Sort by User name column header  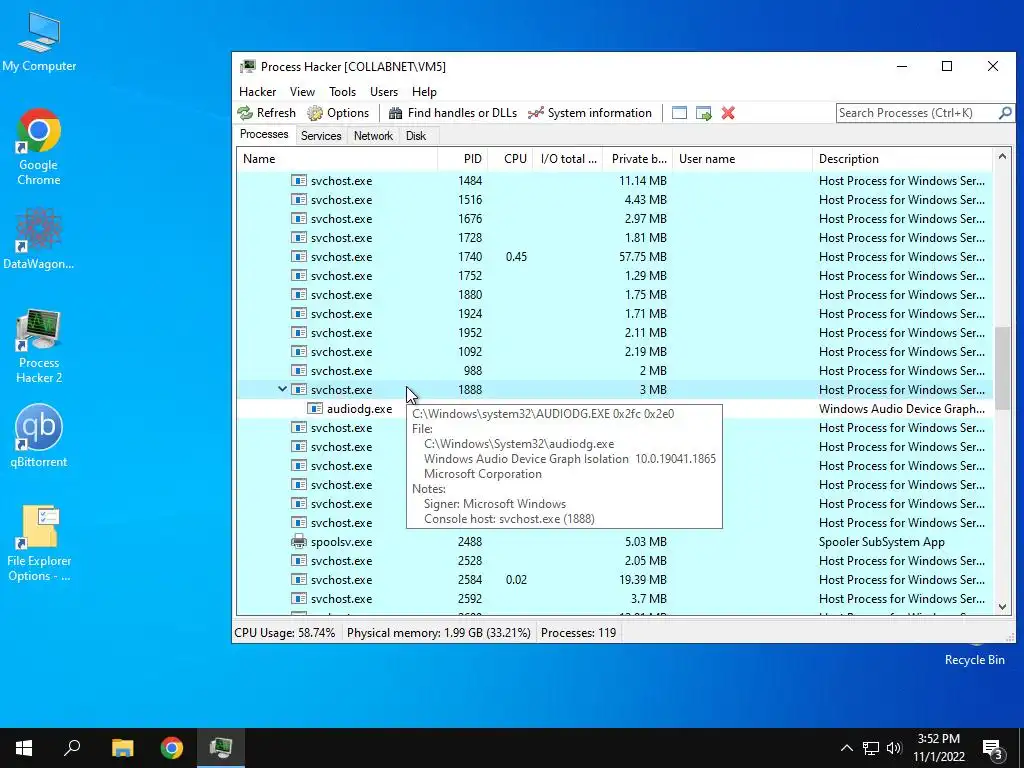742,159
